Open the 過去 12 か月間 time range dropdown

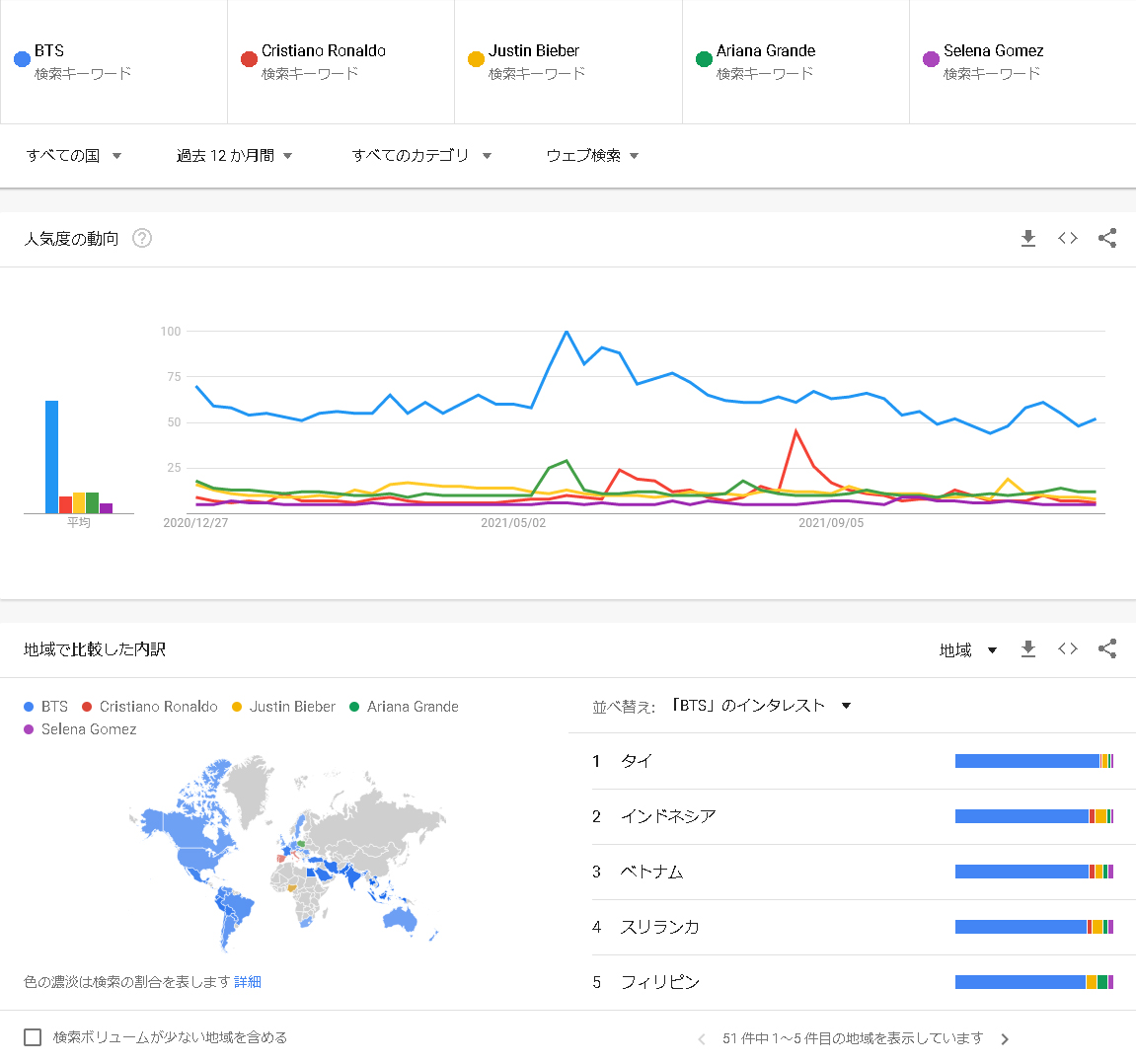click(x=234, y=156)
